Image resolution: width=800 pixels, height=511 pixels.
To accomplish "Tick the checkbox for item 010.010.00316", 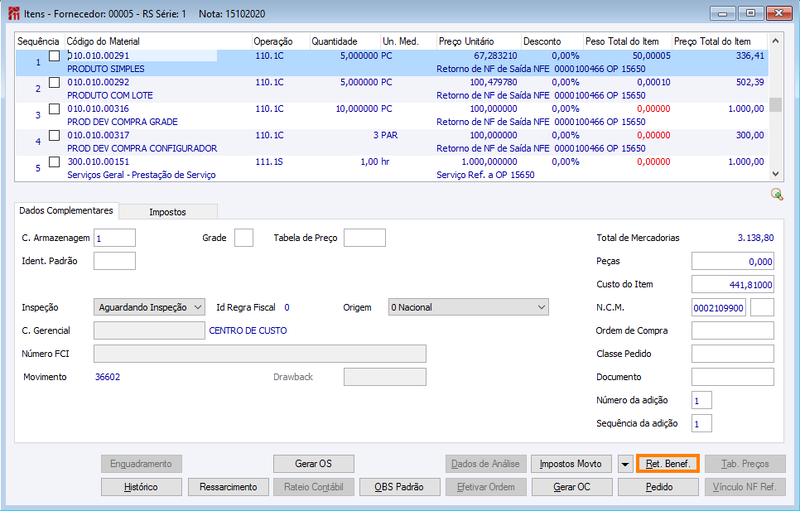I will click(x=54, y=109).
